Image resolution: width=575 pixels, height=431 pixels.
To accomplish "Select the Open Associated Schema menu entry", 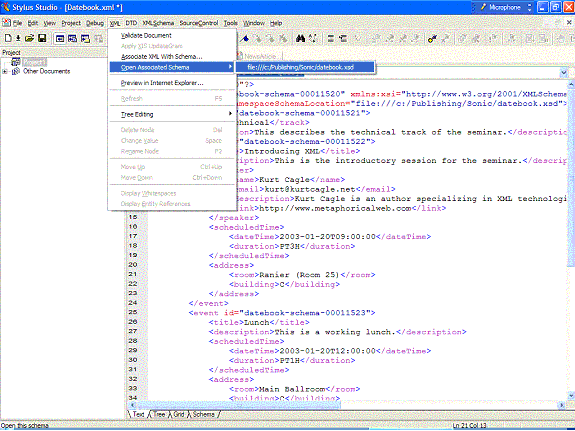I will (x=172, y=67).
